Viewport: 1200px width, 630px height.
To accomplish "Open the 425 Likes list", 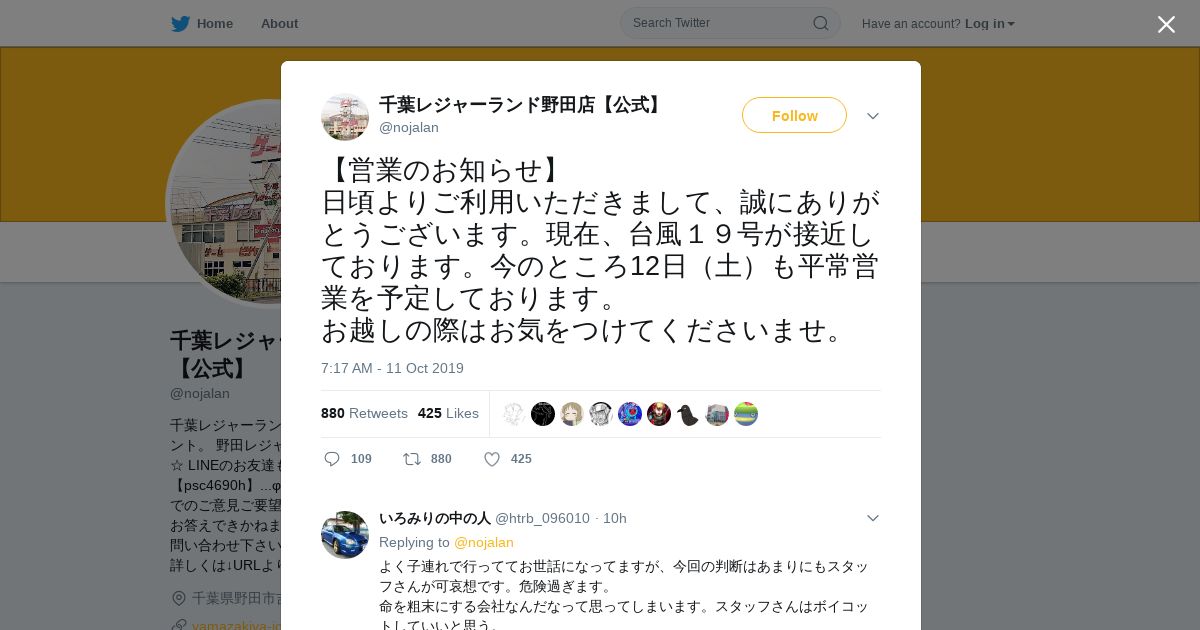I will (448, 413).
